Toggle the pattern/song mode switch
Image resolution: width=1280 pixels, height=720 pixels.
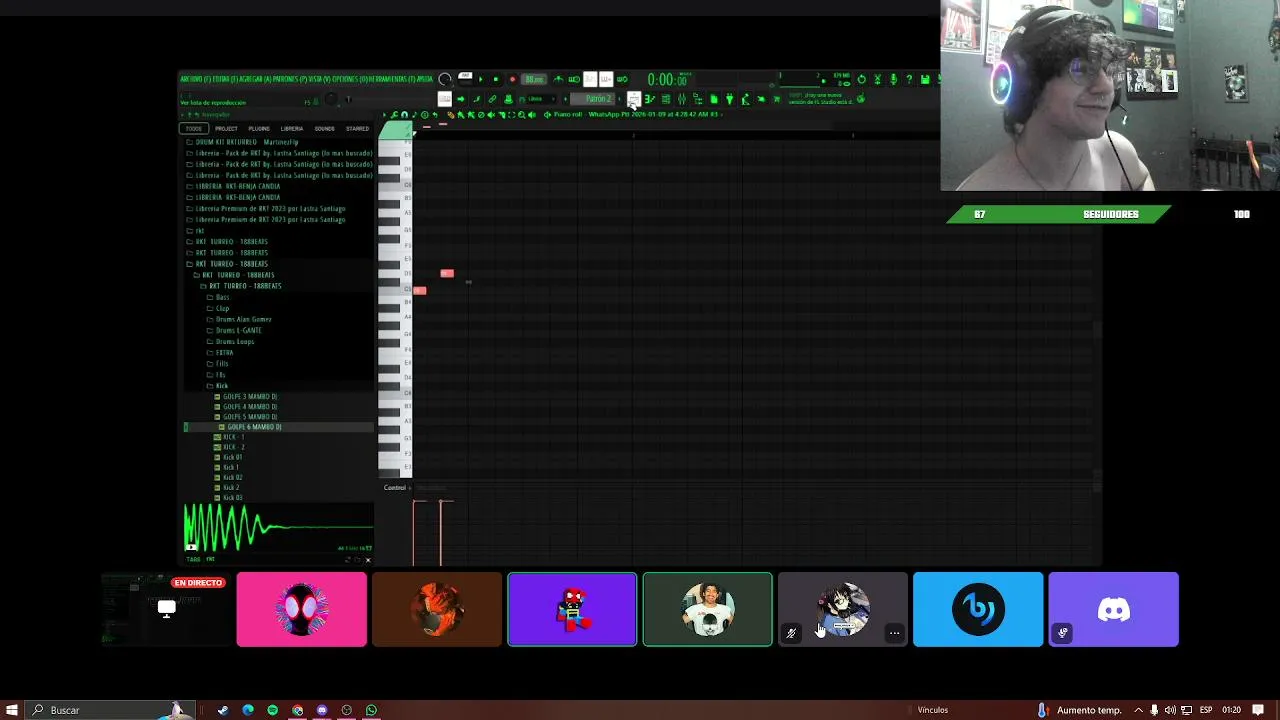[465, 79]
